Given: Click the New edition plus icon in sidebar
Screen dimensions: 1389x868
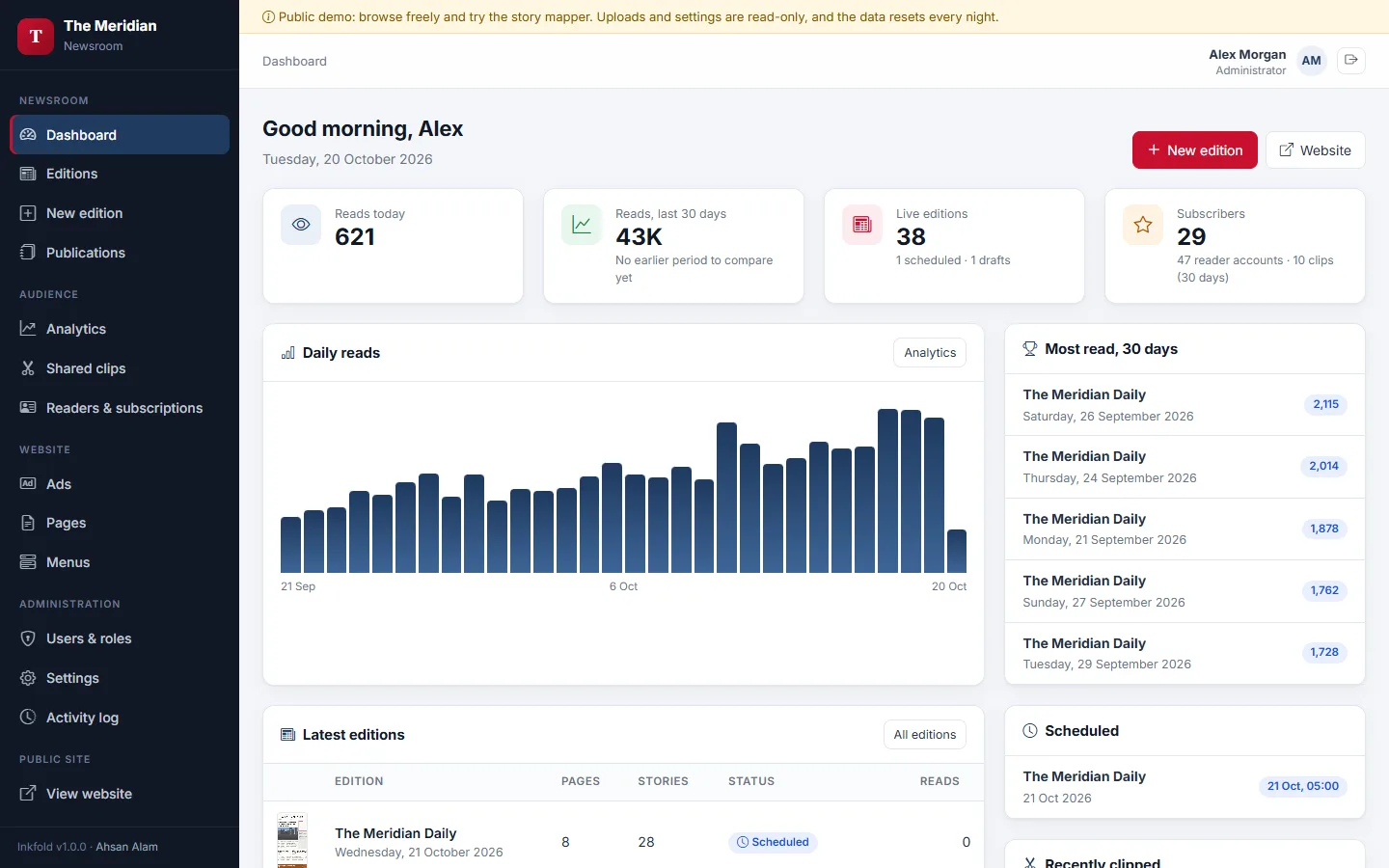Looking at the screenshot, I should 28,213.
